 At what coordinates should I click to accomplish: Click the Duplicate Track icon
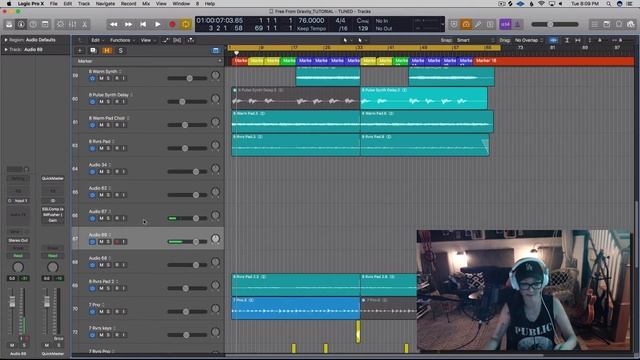[x=93, y=51]
